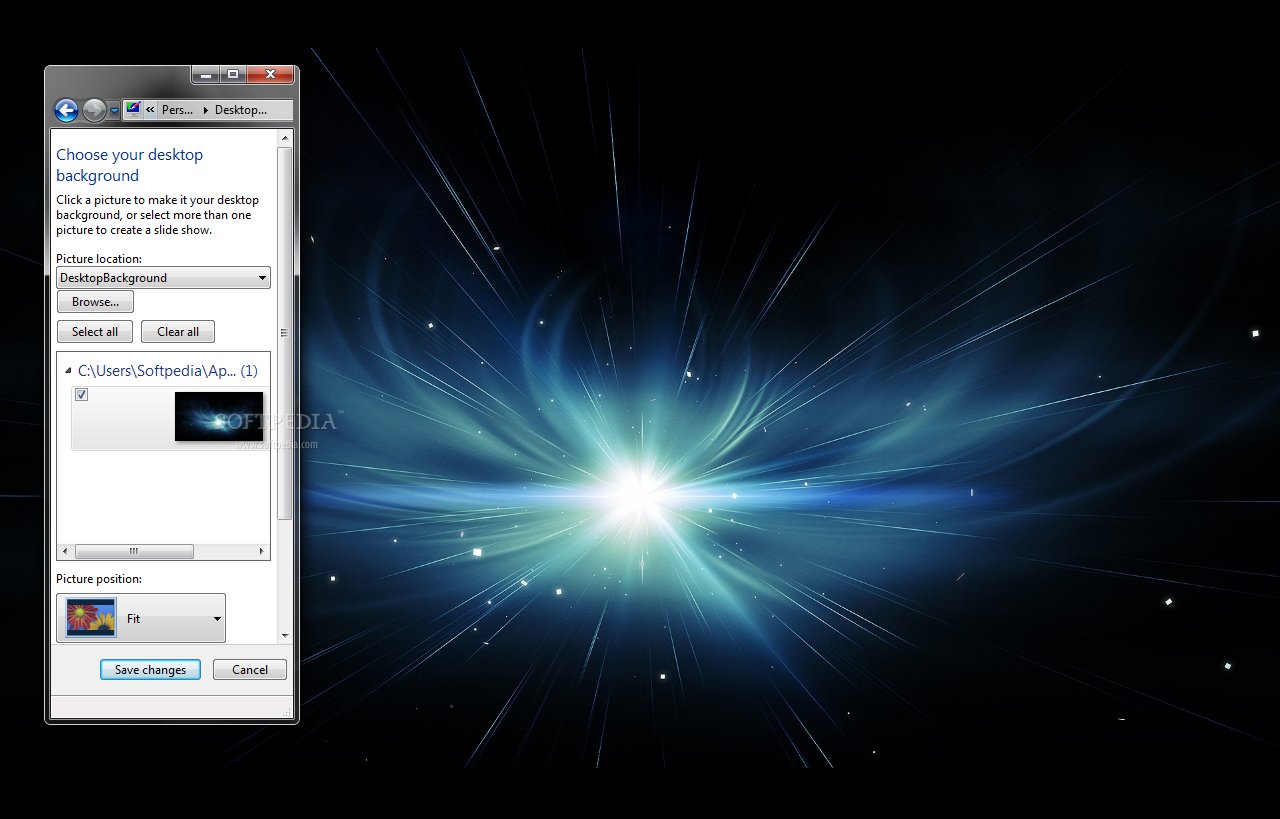The height and width of the screenshot is (819, 1280).
Task: Click the C:\Users\Softpedia\Ap... (1) group header
Action: (167, 371)
